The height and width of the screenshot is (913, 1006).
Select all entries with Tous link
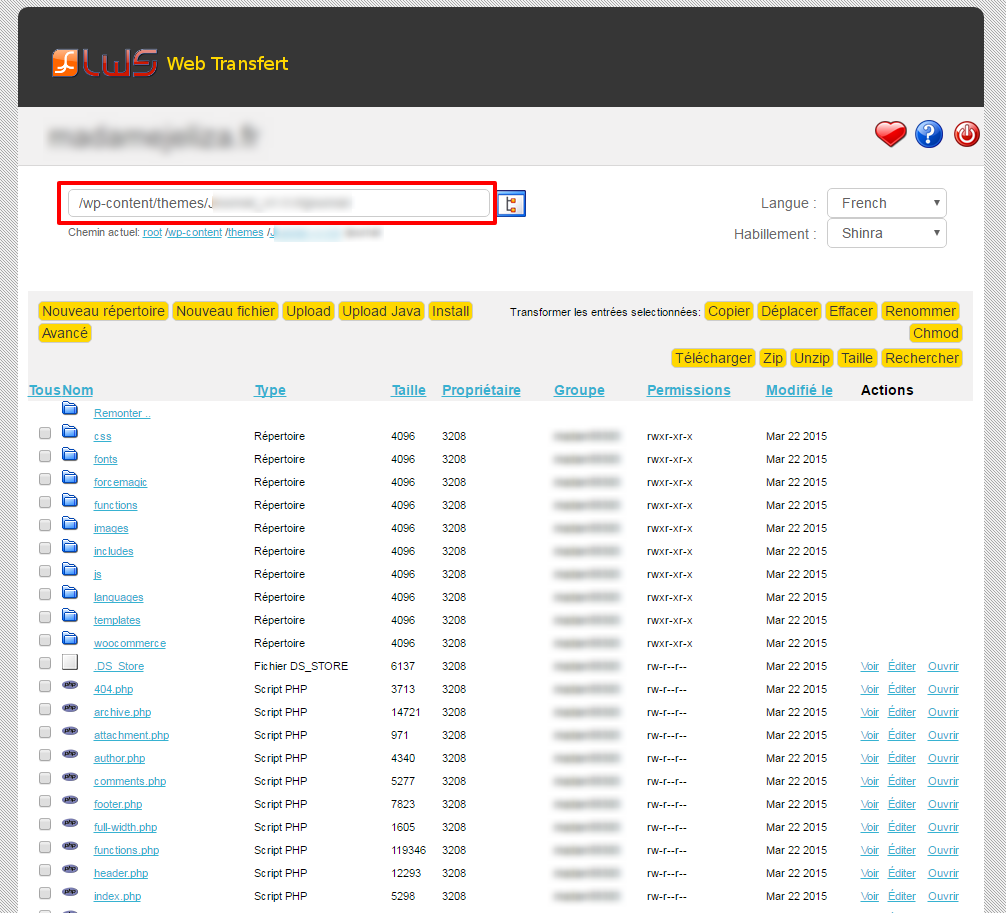(45, 390)
